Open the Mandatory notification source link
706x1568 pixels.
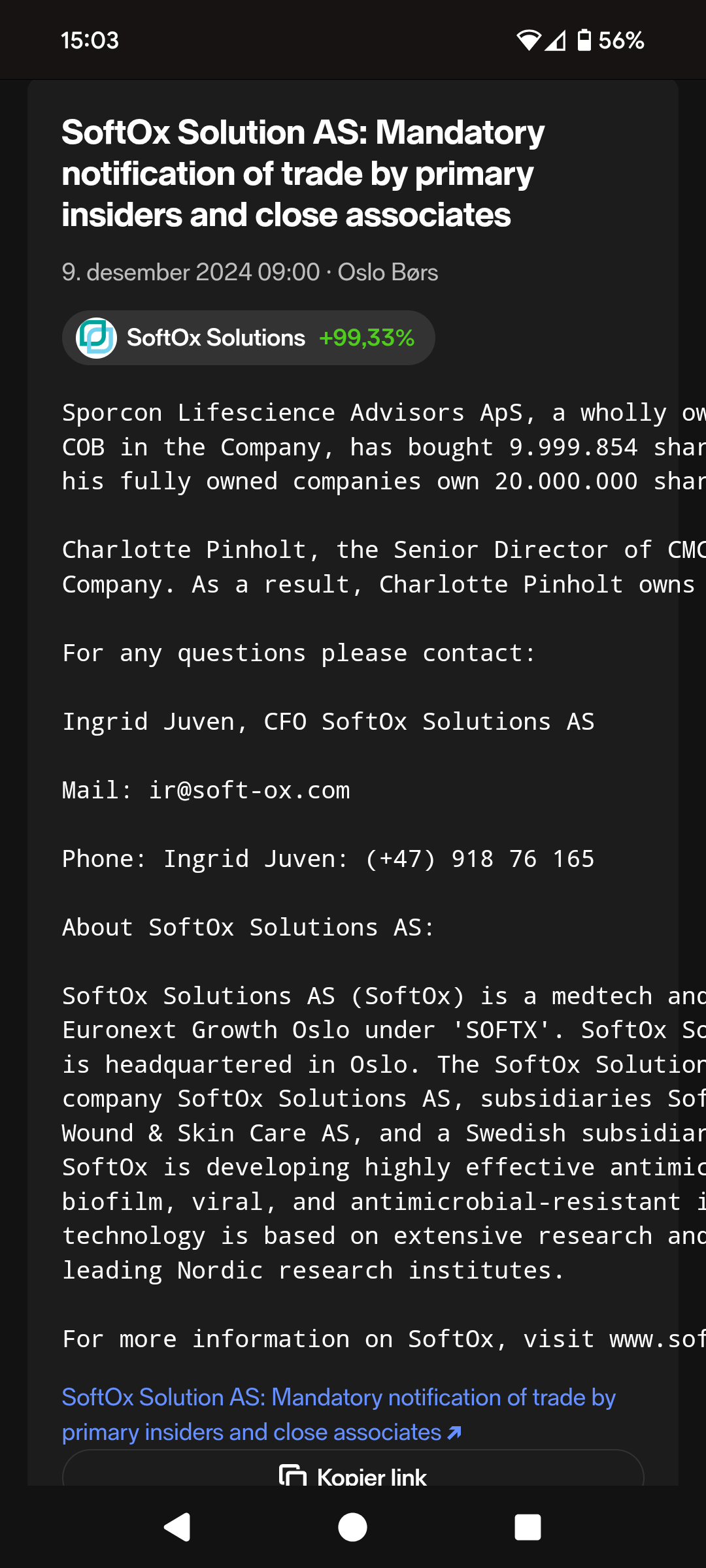coord(339,1414)
